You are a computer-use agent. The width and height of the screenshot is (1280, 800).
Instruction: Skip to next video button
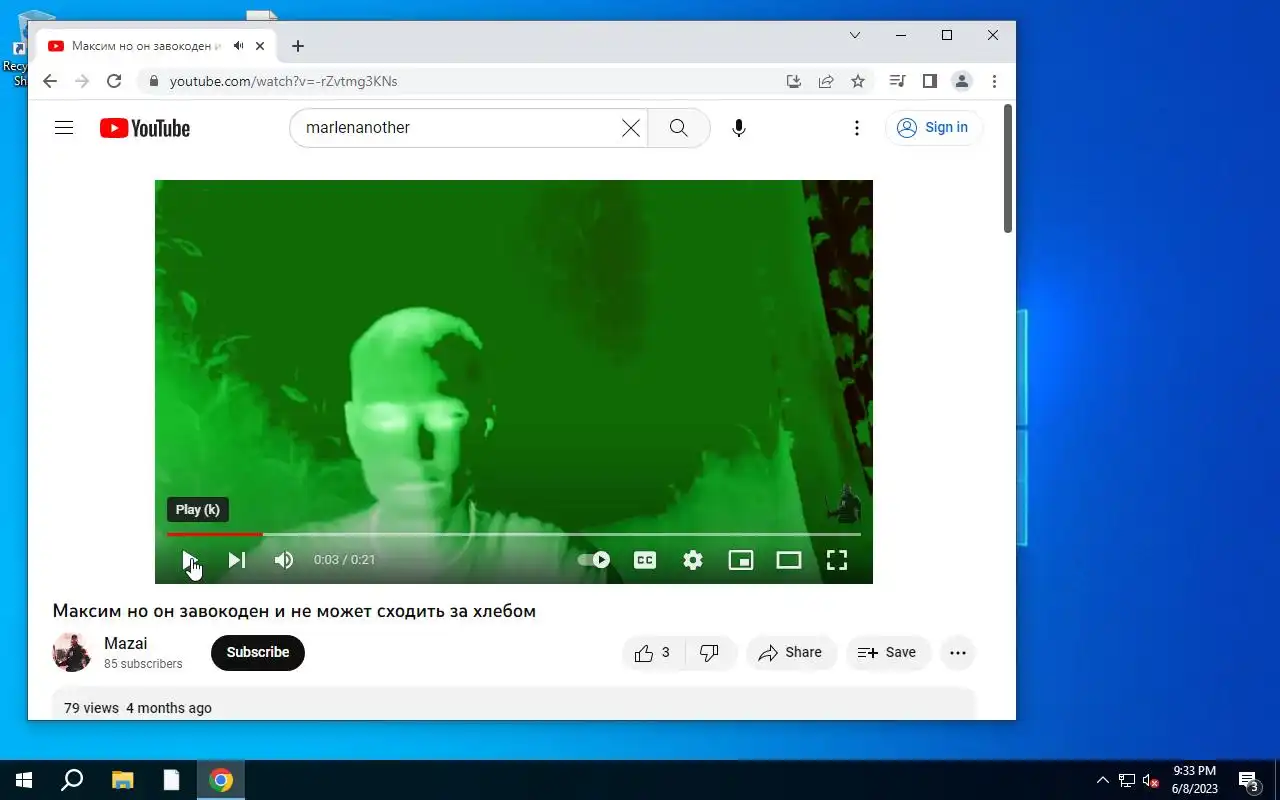pos(237,560)
